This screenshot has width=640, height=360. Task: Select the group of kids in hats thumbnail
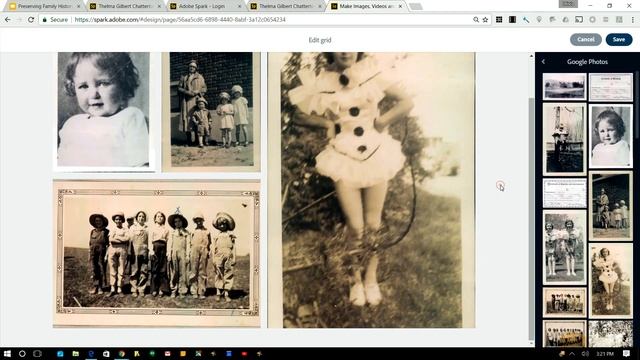[x=564, y=302]
